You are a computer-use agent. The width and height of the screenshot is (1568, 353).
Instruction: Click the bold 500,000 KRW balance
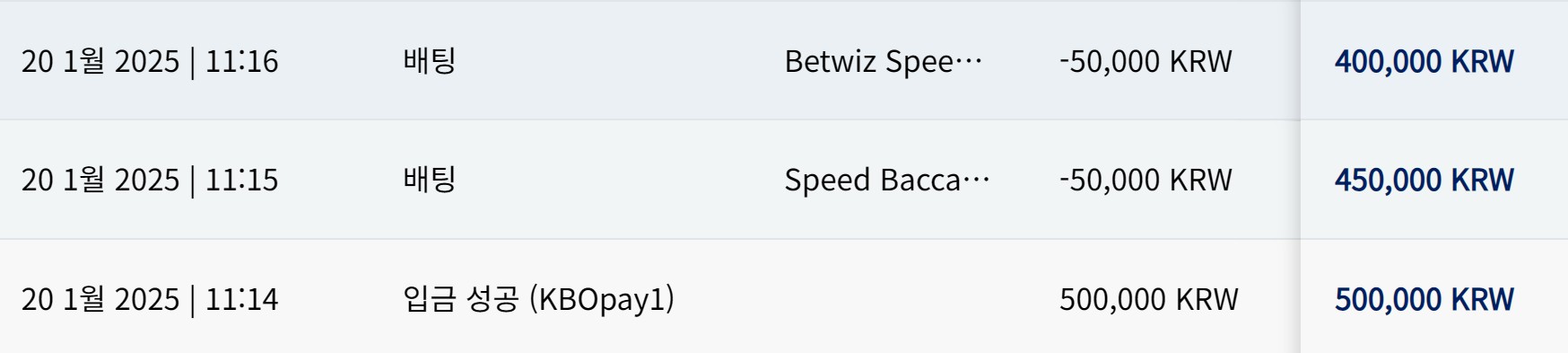[x=1424, y=299]
